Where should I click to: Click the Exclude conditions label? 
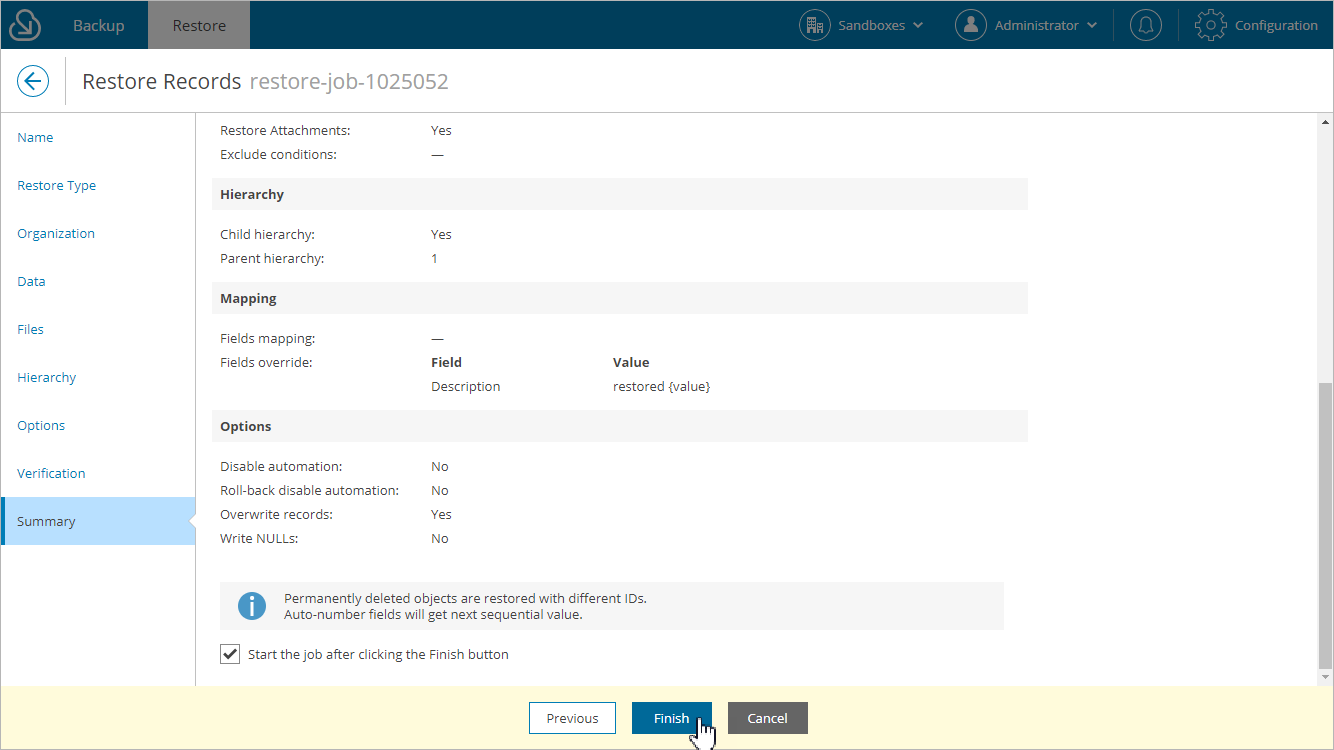coord(278,154)
